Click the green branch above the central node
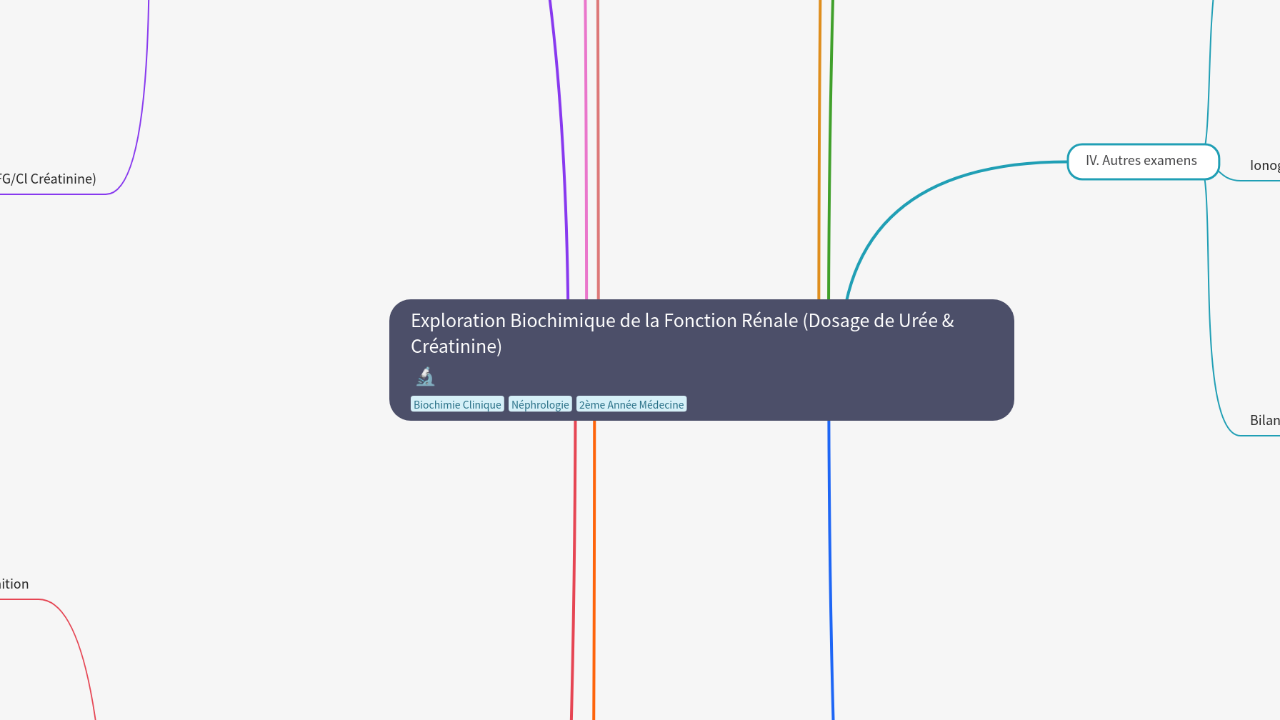 tap(828, 150)
